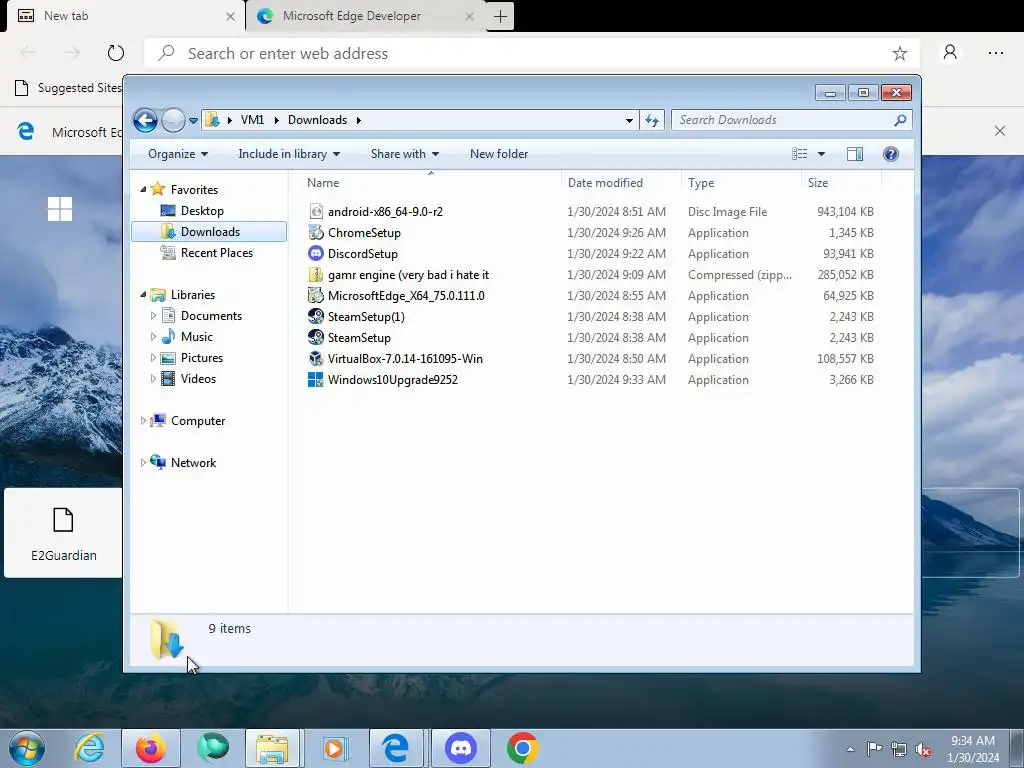
Task: Open the Include in library menu
Action: pos(289,154)
